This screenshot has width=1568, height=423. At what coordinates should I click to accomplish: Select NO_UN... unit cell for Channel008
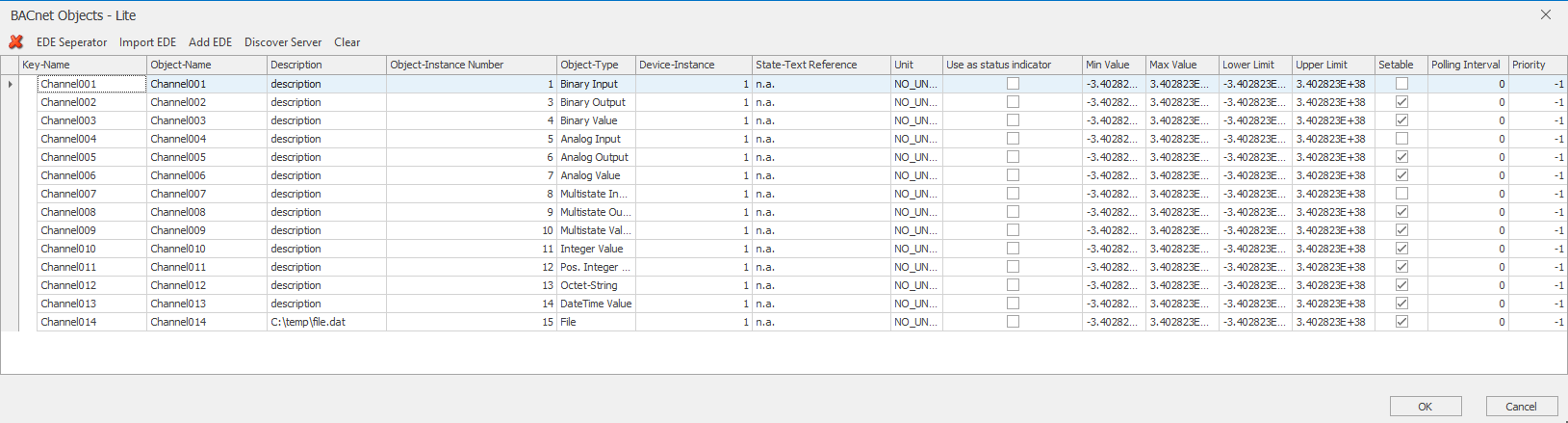pos(916,212)
